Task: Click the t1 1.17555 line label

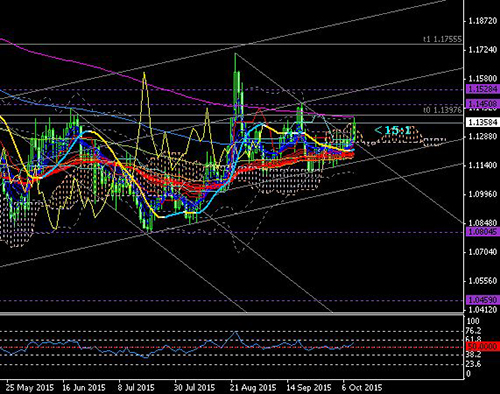Action: point(442,39)
